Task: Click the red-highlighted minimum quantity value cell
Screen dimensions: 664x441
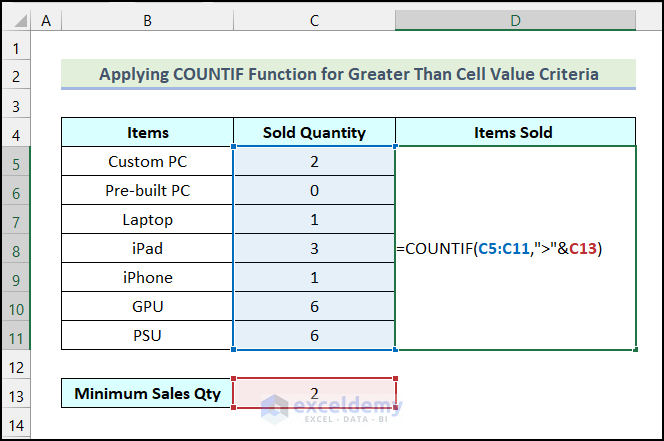Action: point(314,394)
